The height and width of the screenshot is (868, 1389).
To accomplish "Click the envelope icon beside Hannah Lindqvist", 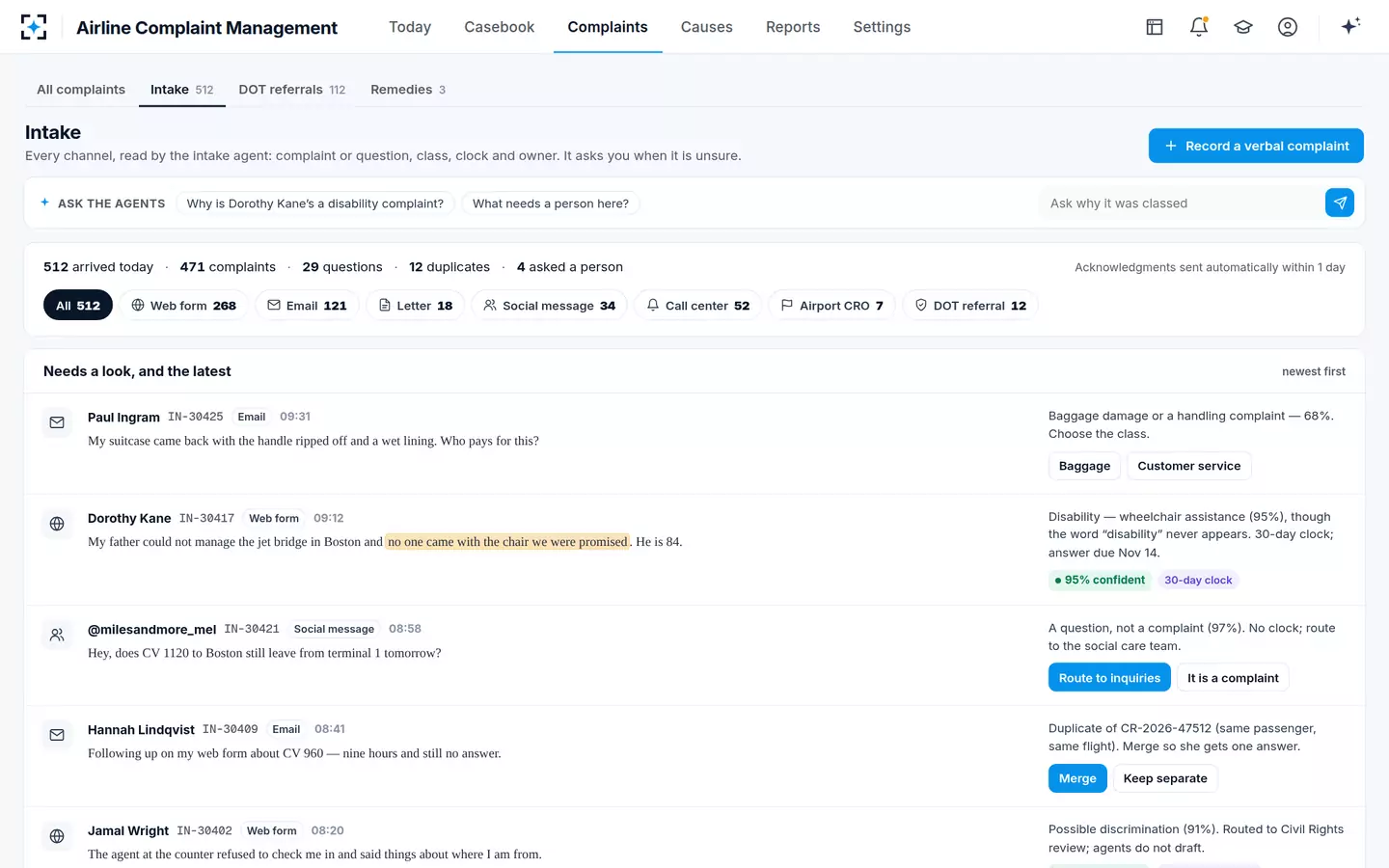I will [57, 735].
